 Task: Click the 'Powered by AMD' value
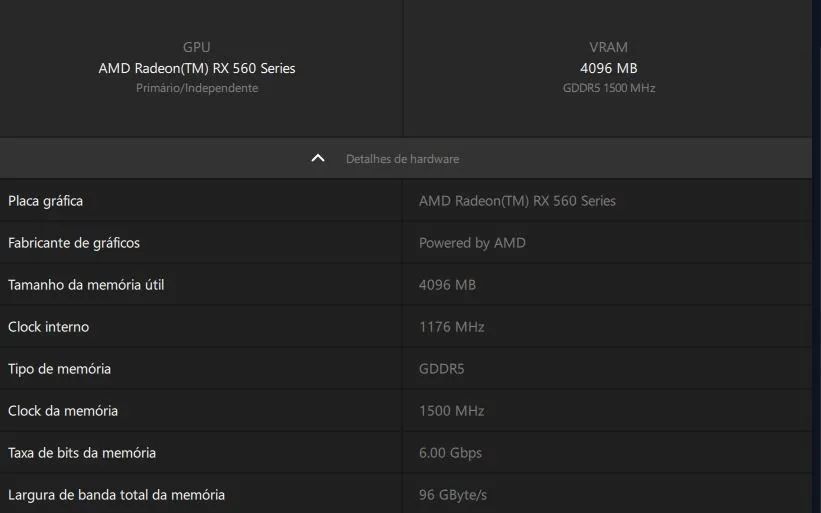click(472, 243)
